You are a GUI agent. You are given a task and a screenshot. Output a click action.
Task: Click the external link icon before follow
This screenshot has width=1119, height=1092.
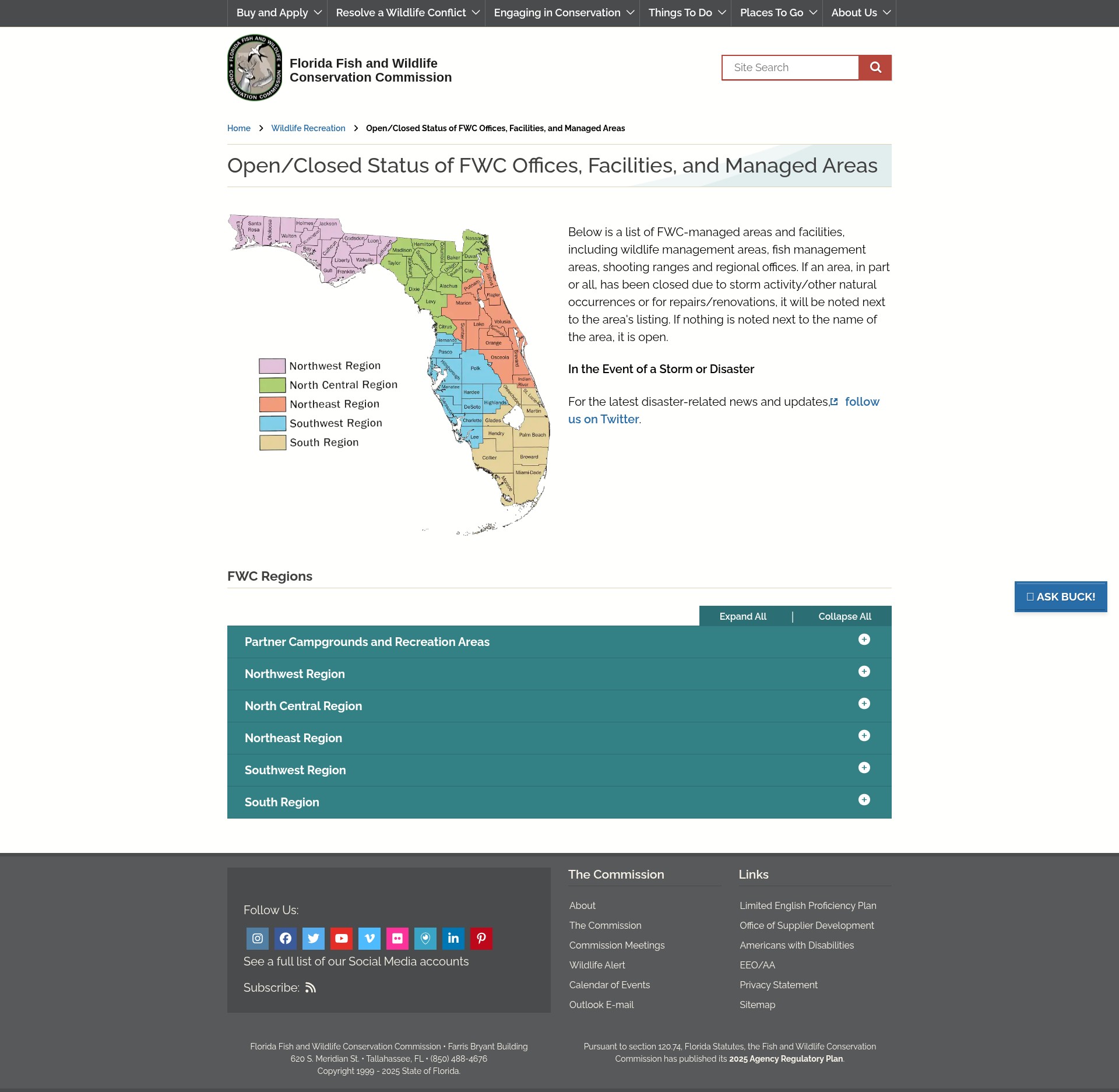click(x=834, y=402)
